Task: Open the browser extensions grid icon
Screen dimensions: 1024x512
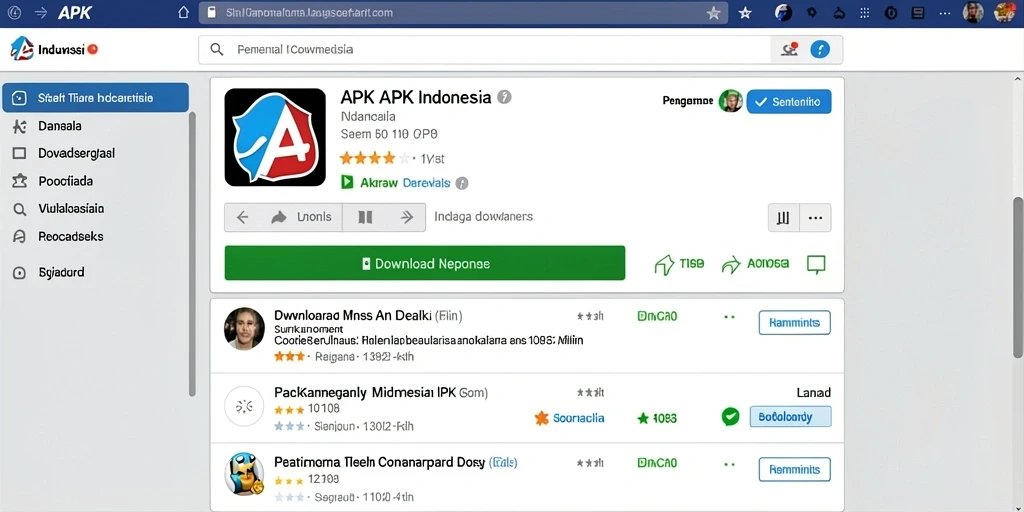Action: coord(865,12)
